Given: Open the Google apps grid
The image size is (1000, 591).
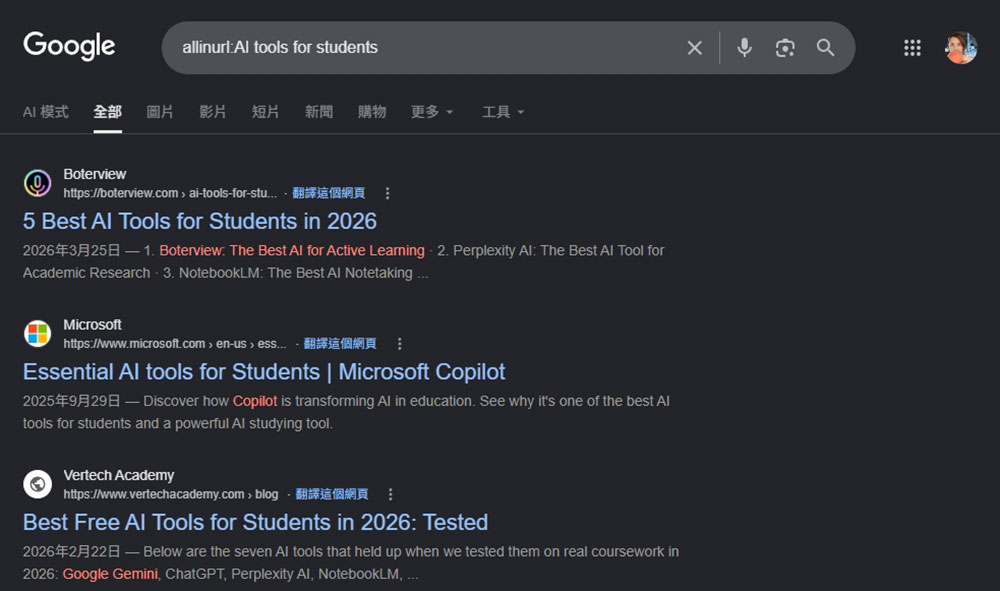Looking at the screenshot, I should (x=912, y=48).
